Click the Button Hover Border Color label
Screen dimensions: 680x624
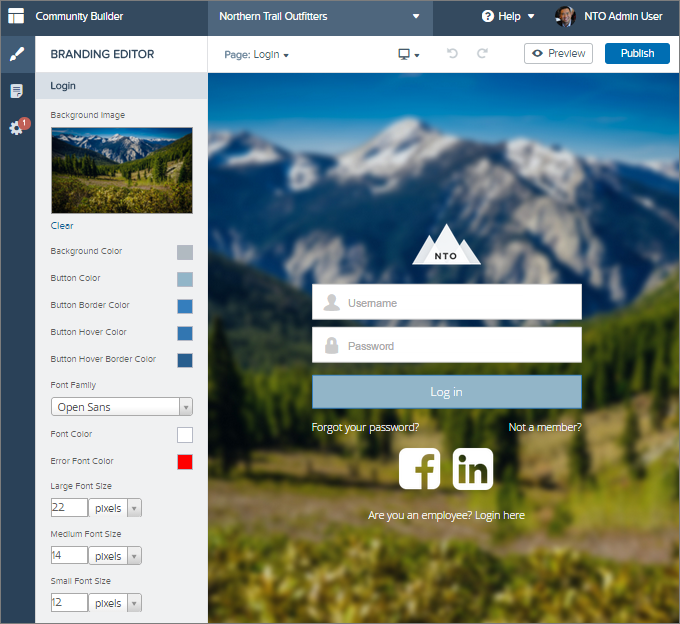[x=103, y=359]
